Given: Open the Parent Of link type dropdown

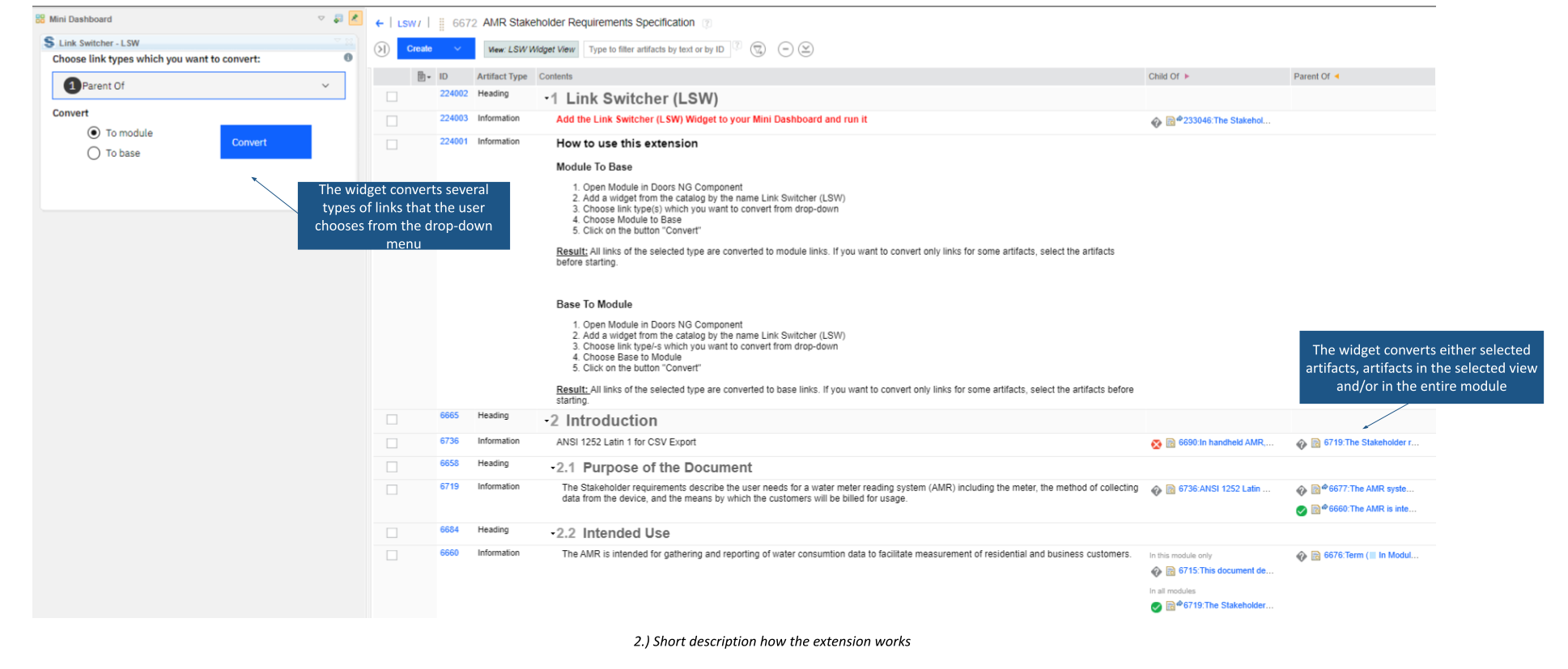Looking at the screenshot, I should click(199, 86).
